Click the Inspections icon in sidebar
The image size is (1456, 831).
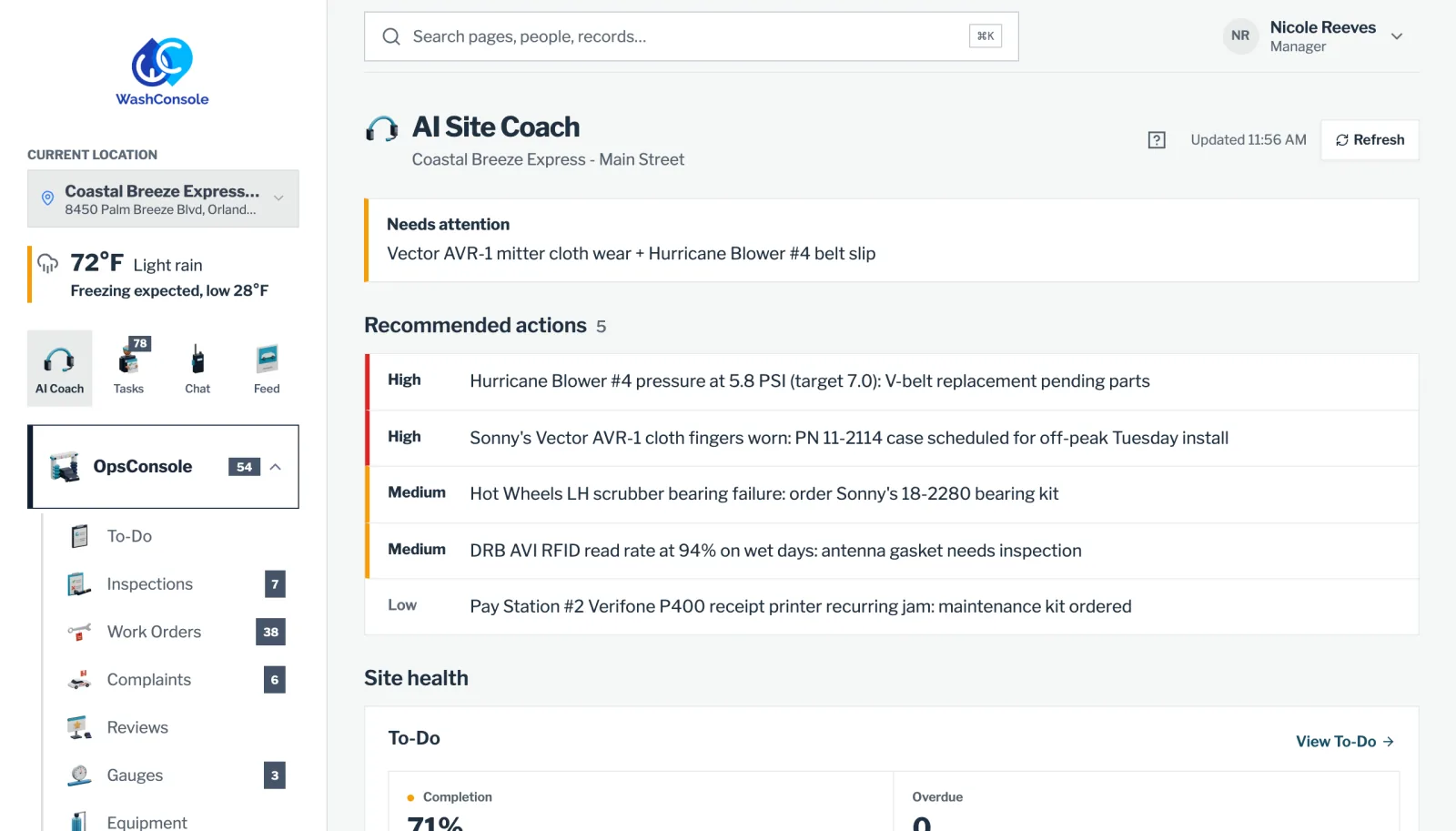tap(80, 584)
